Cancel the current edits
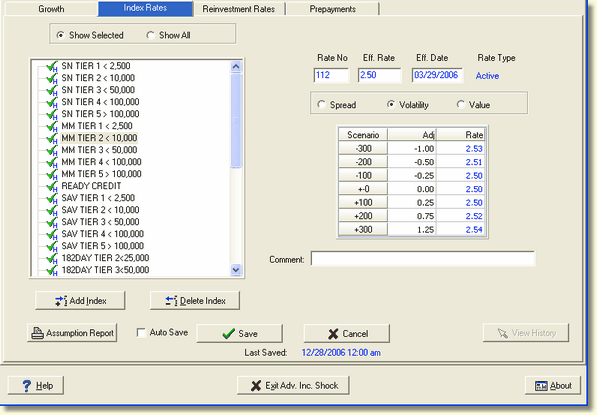597x415 pixels. pyautogui.click(x=347, y=334)
